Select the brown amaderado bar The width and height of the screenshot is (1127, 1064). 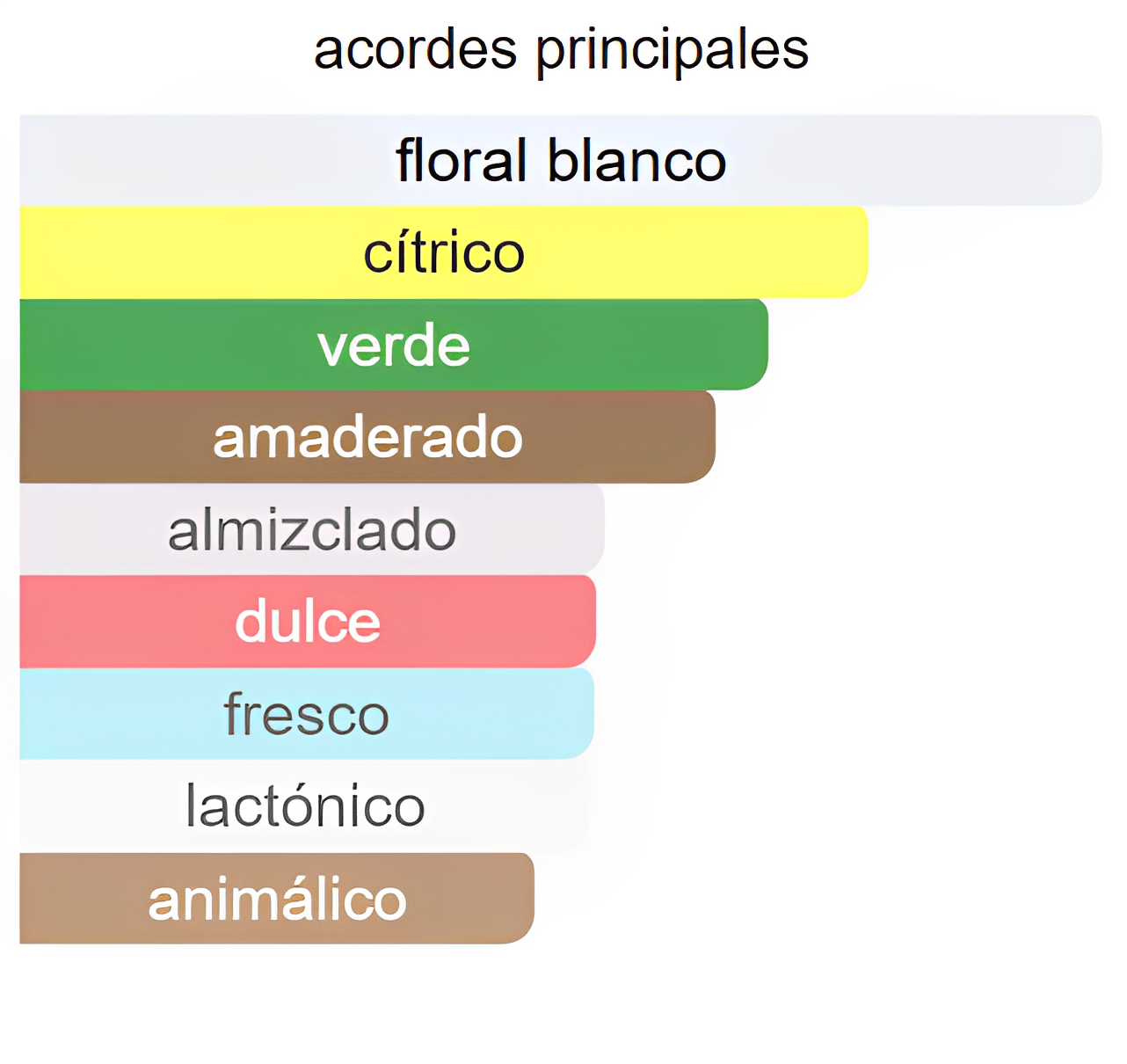click(x=367, y=437)
